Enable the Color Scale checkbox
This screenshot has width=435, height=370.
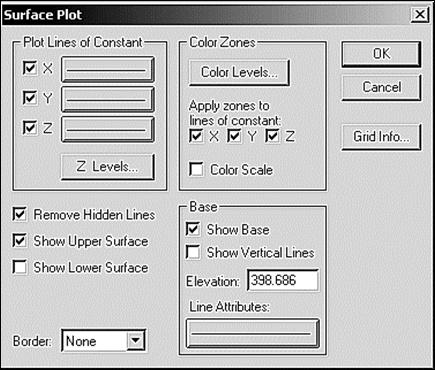pyautogui.click(x=196, y=169)
